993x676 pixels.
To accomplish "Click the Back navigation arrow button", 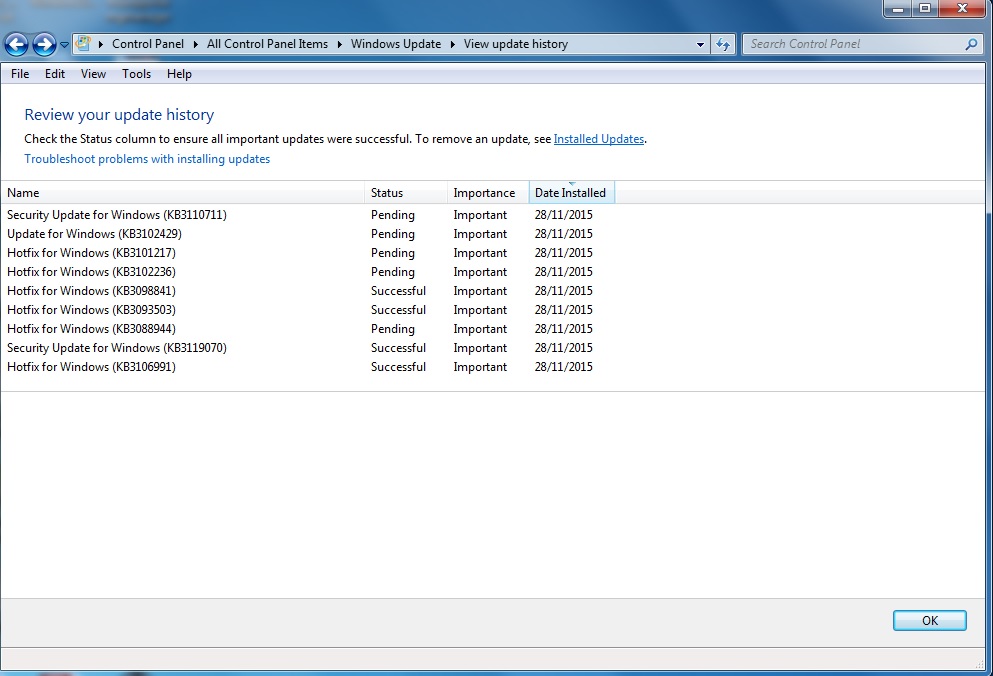I will click(x=16, y=44).
